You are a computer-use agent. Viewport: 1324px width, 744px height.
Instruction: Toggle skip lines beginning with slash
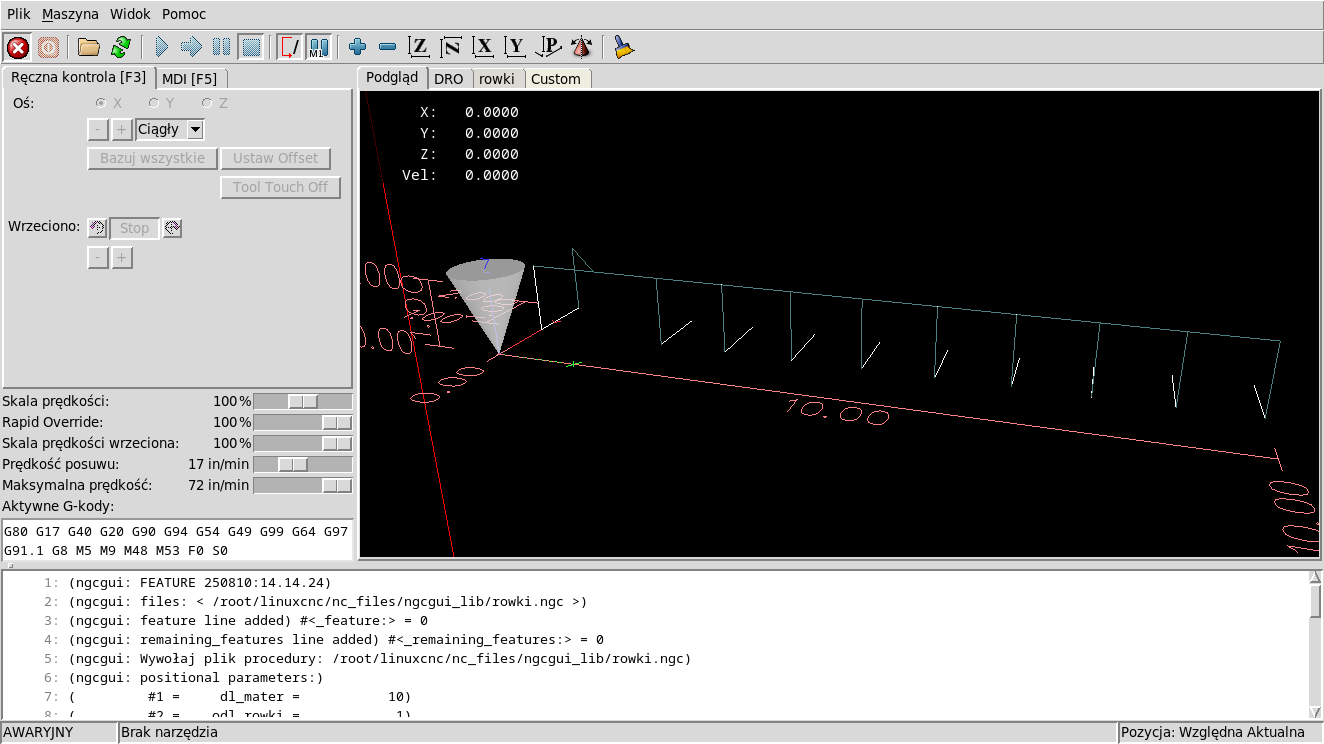click(x=290, y=46)
